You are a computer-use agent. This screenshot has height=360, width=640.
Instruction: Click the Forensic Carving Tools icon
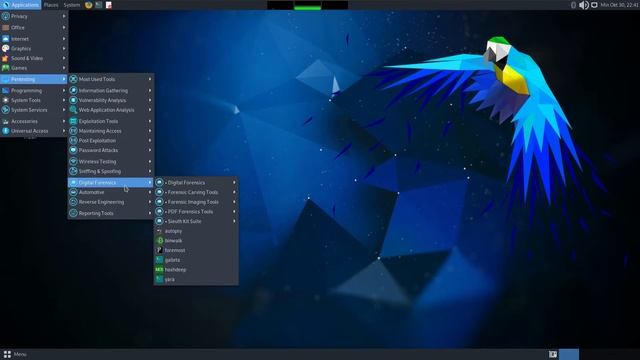click(160, 192)
